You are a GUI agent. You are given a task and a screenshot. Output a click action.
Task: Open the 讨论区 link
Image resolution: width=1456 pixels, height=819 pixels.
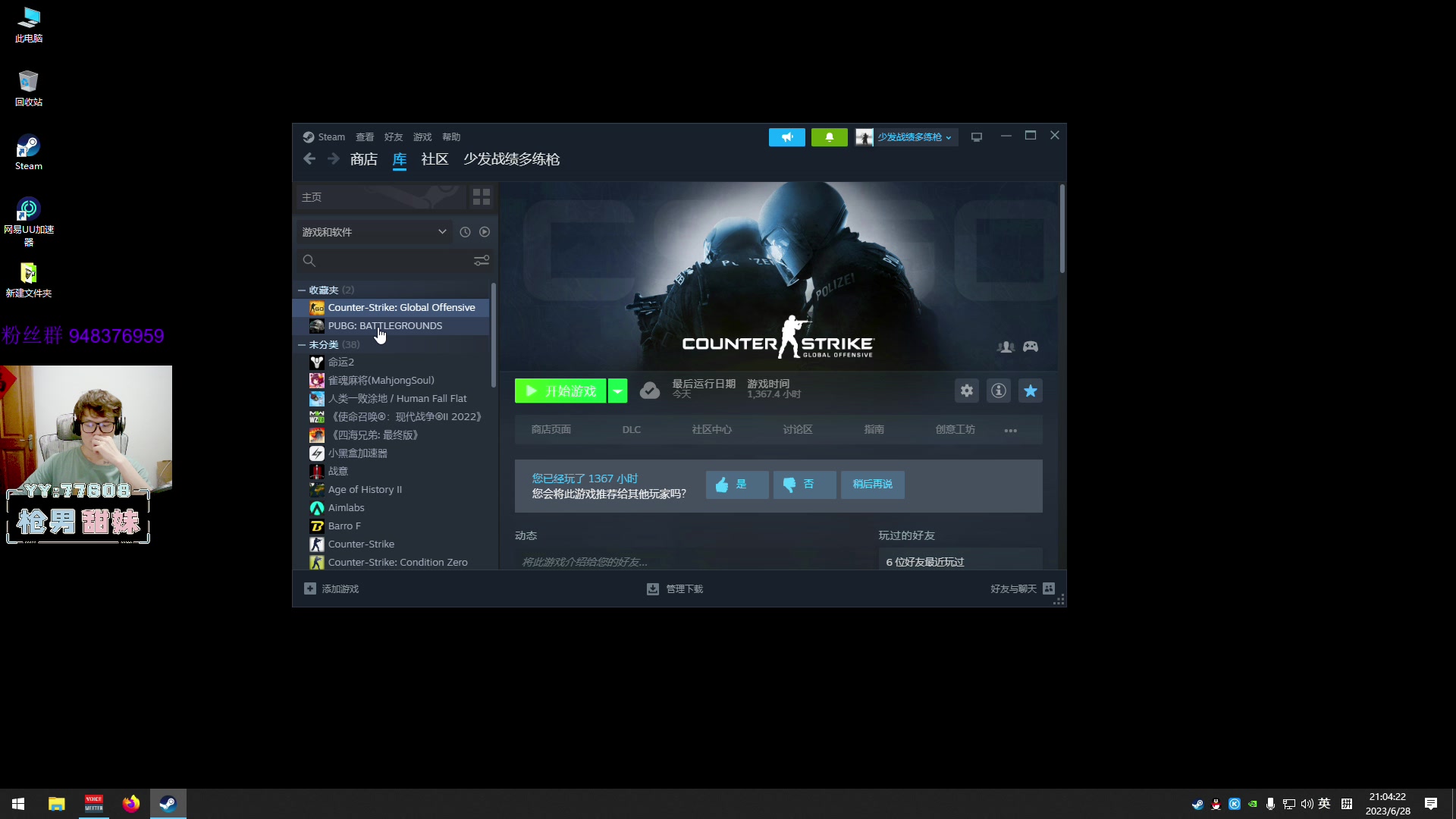[798, 430]
